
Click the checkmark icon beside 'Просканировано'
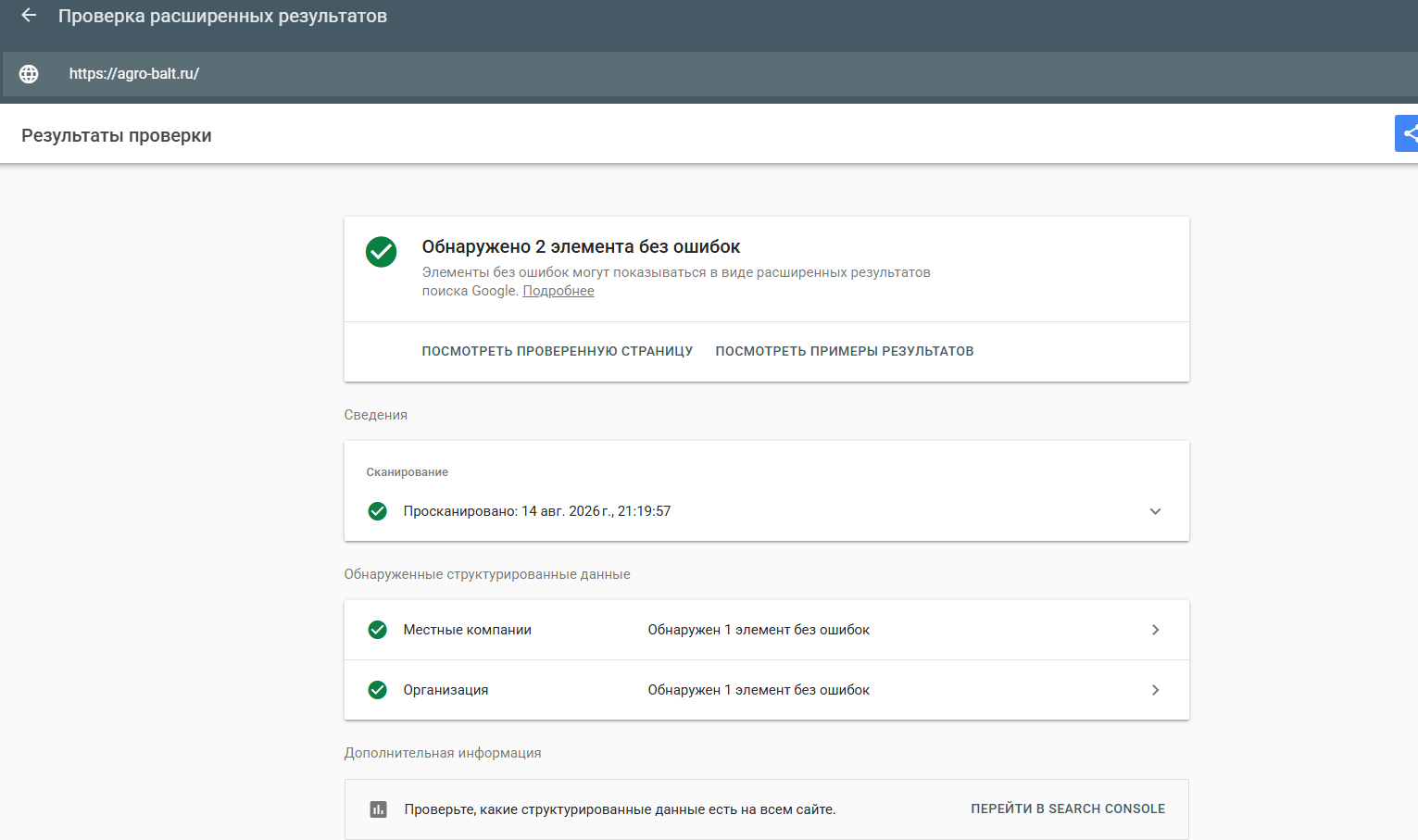(x=378, y=511)
